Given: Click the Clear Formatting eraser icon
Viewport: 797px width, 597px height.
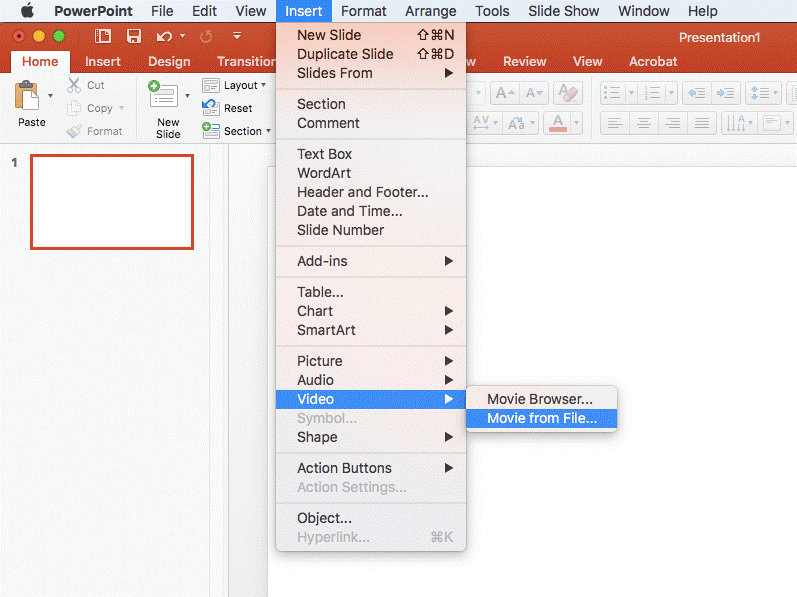Looking at the screenshot, I should tap(567, 93).
